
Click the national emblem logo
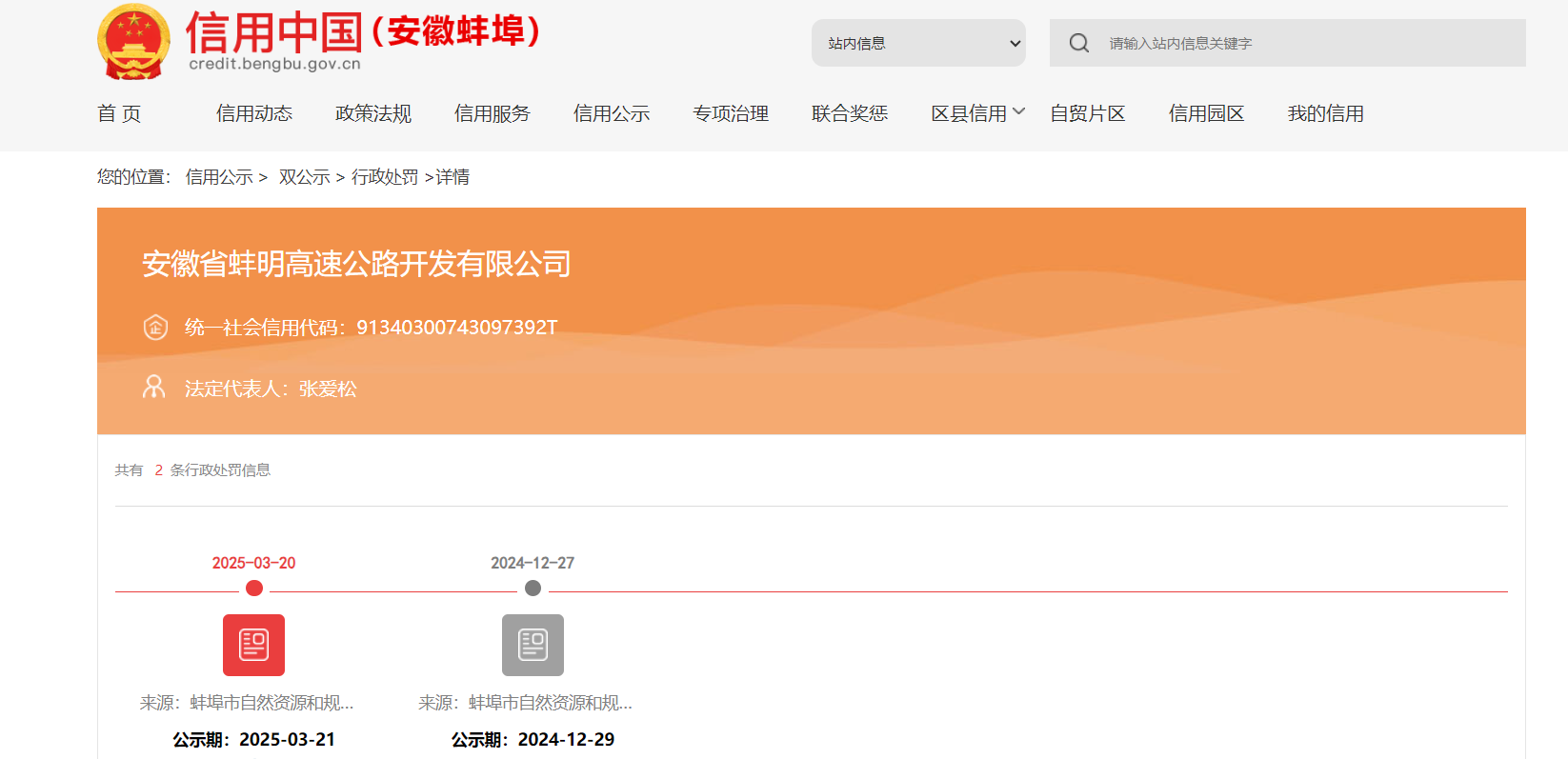pos(133,42)
